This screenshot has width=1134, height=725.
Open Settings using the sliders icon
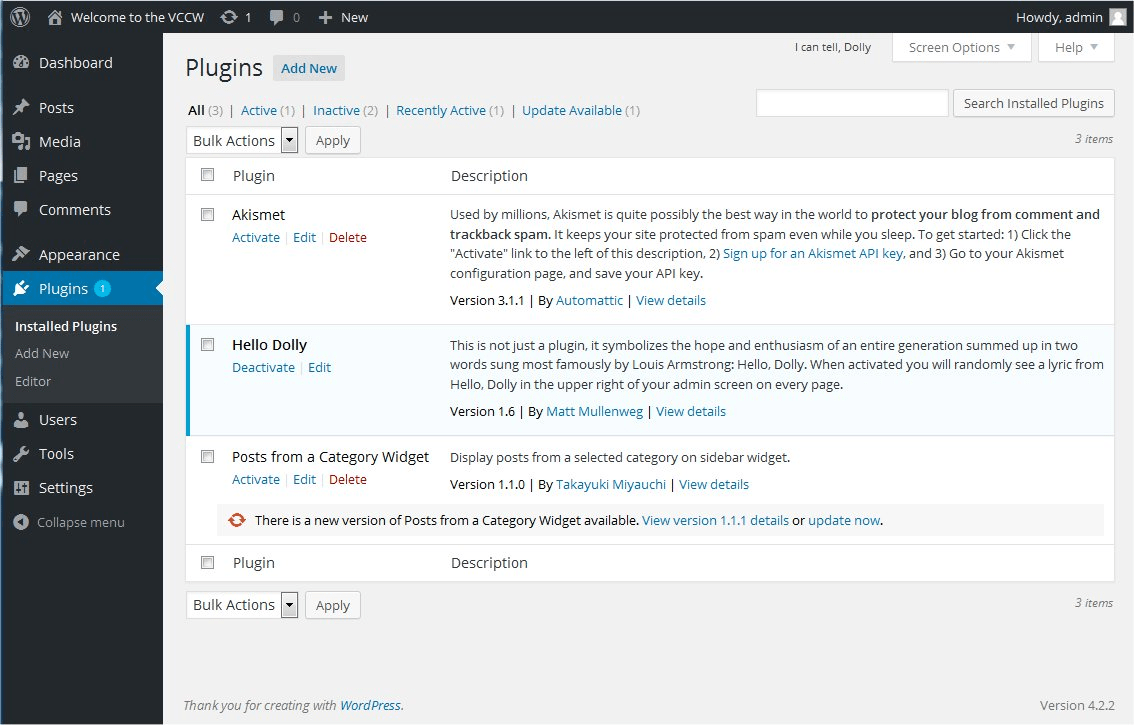click(23, 487)
